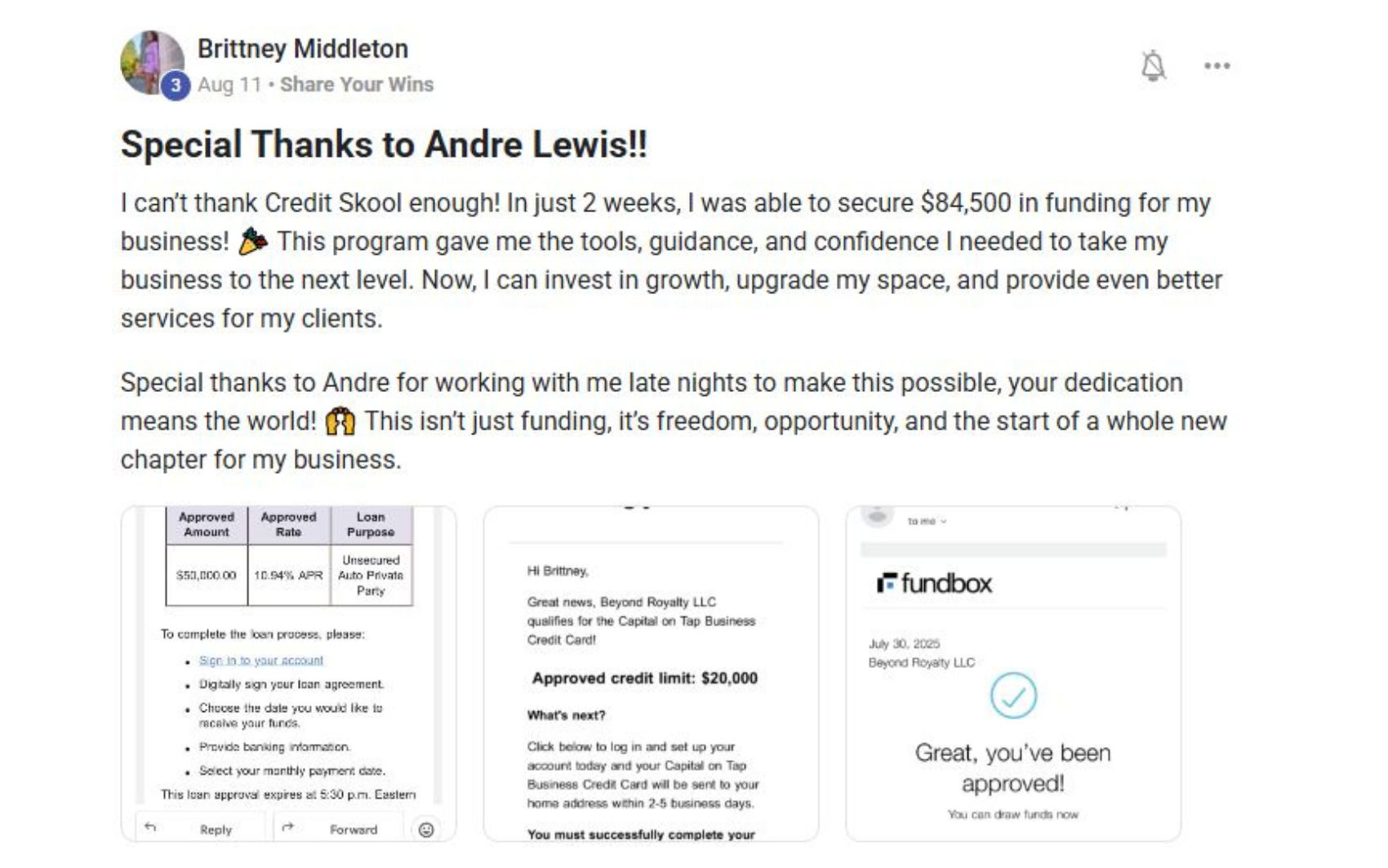Open Brittney Middleton's profile avatar
Screen dimensions: 1388x868
click(152, 62)
